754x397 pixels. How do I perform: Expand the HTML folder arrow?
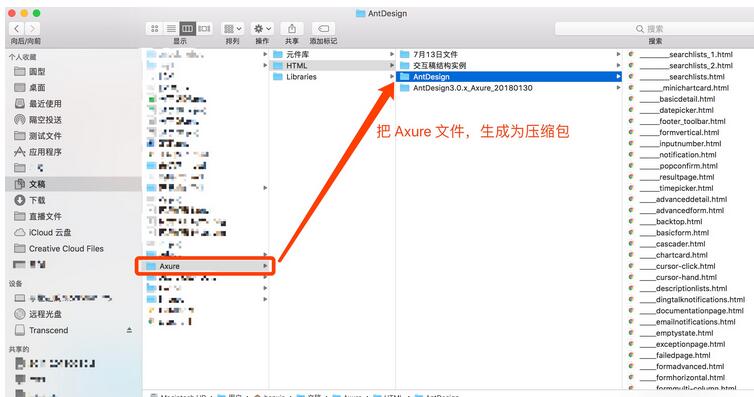pyautogui.click(x=392, y=65)
